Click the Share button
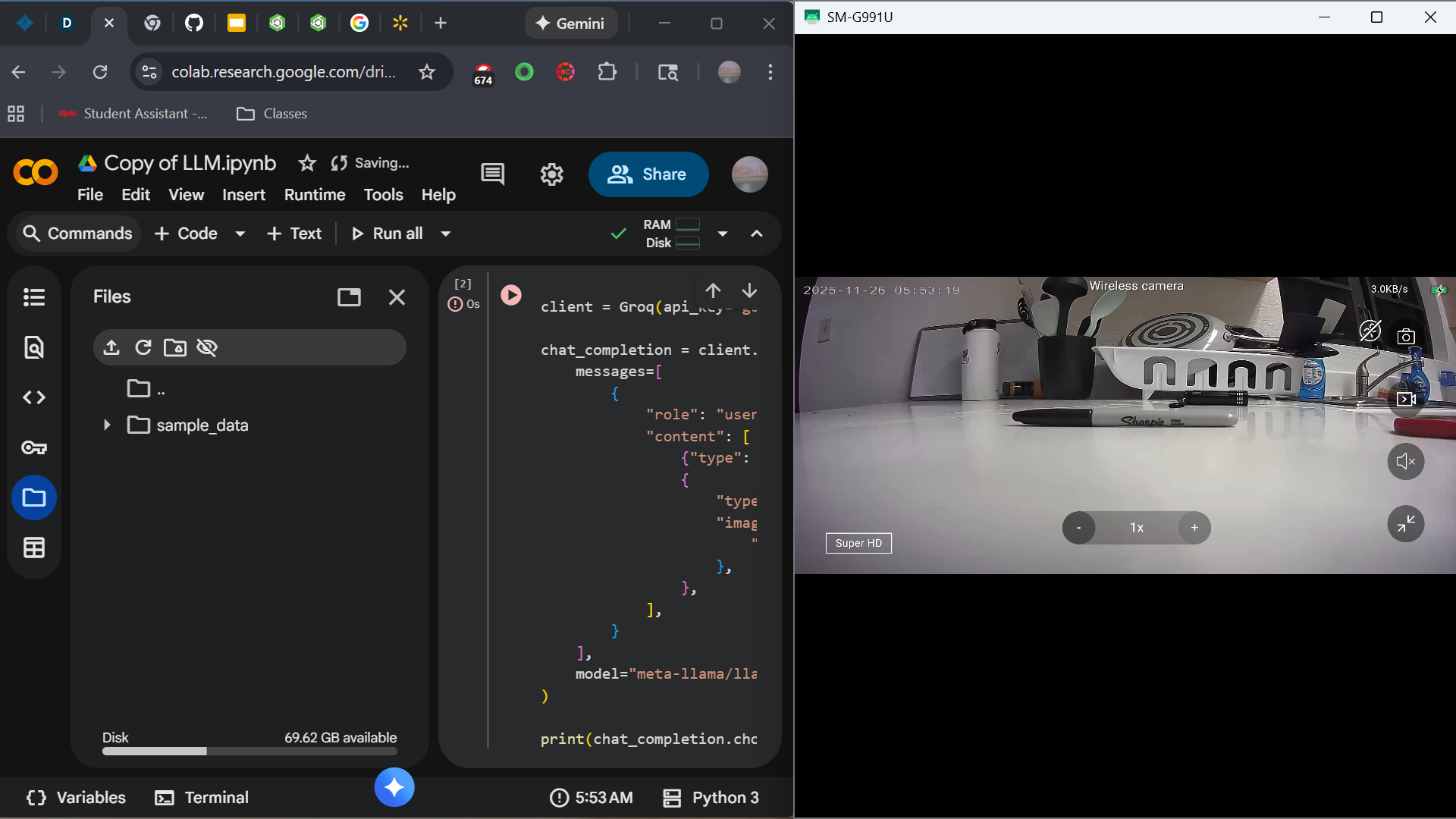This screenshot has width=1456, height=819. tap(648, 174)
